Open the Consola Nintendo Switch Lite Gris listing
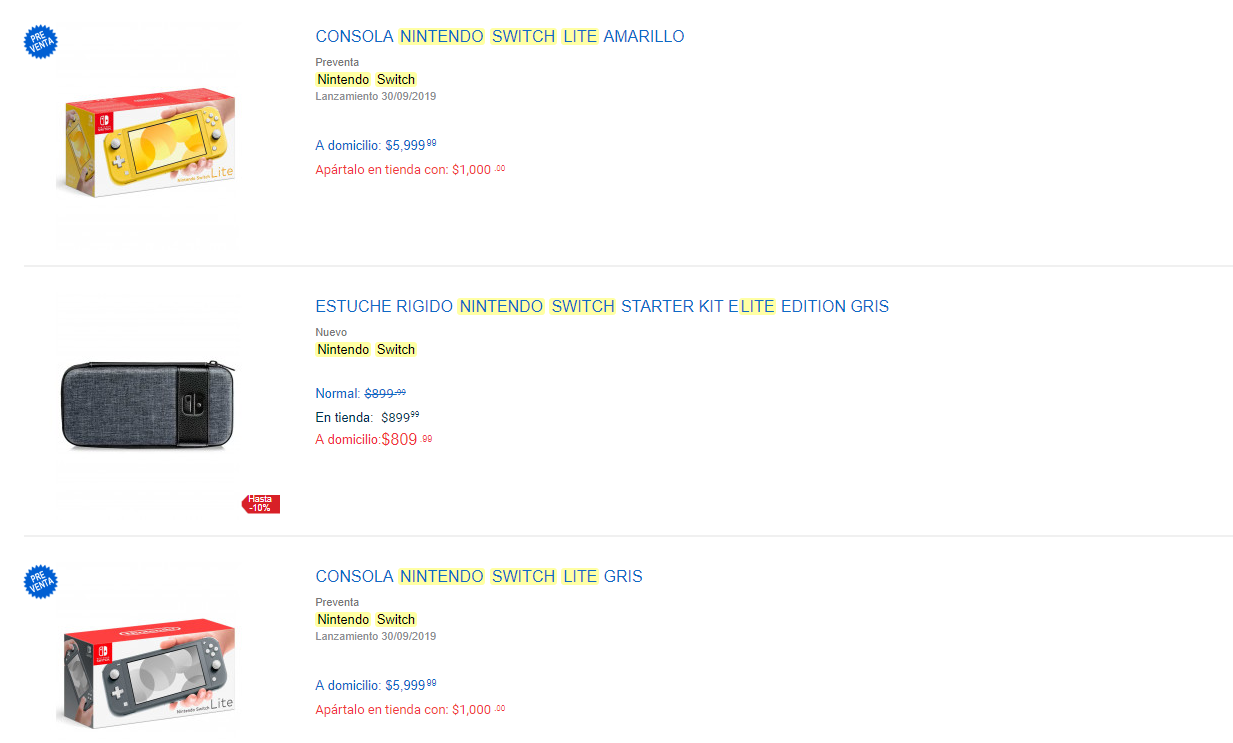Image resolution: width=1233 pixels, height=743 pixels. 478,576
